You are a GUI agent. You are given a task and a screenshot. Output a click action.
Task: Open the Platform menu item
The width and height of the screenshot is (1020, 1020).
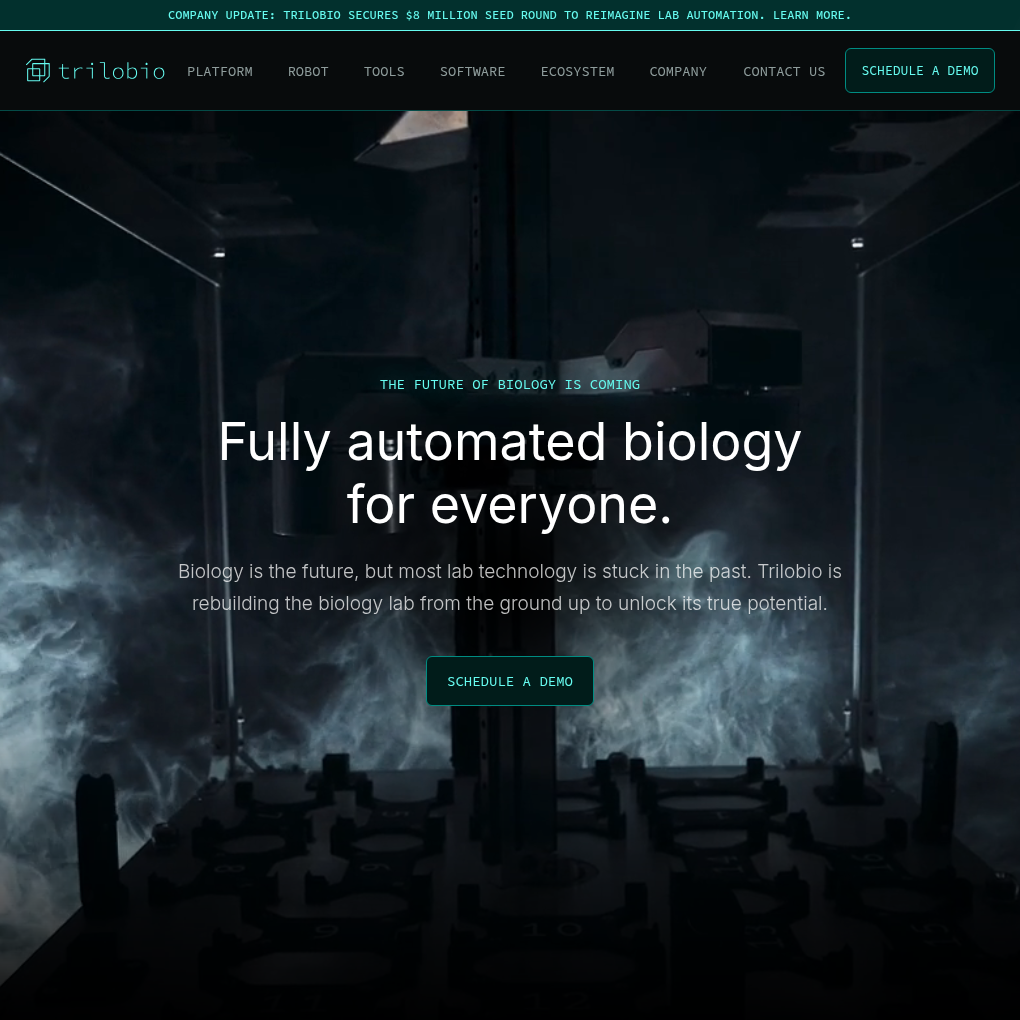click(220, 72)
